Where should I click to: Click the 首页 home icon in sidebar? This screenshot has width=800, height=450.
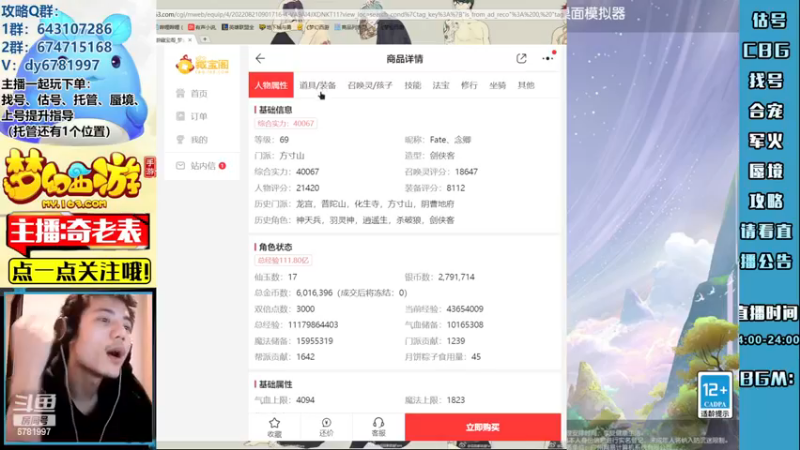[181, 93]
